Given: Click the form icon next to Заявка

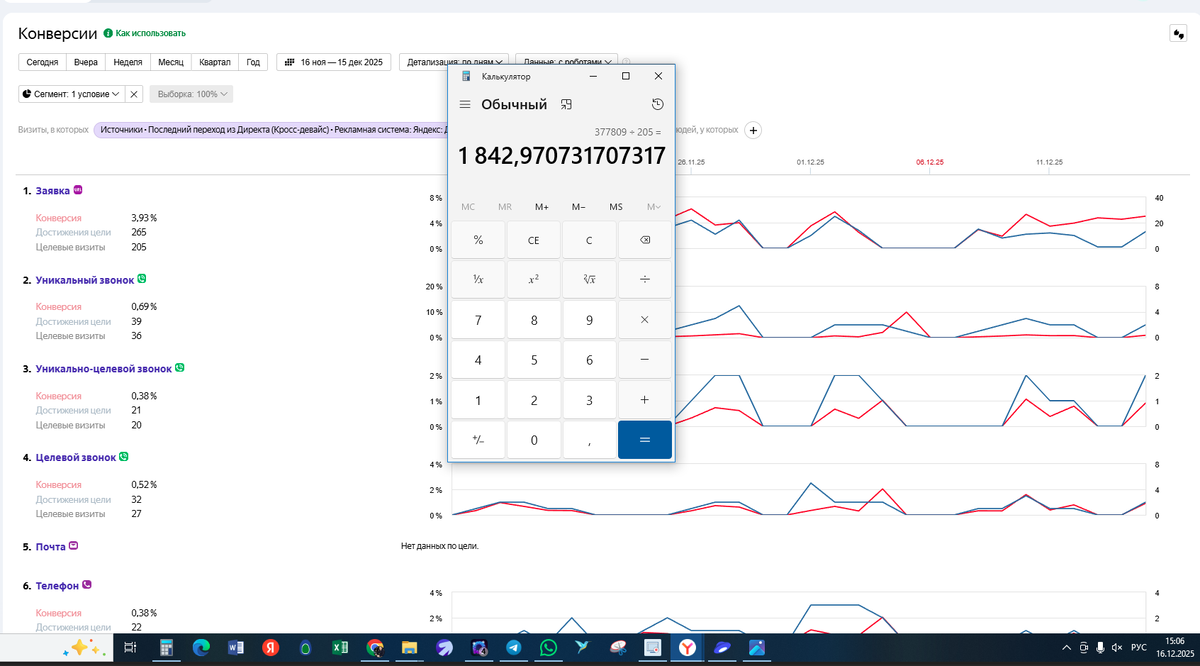Looking at the screenshot, I should (78, 190).
